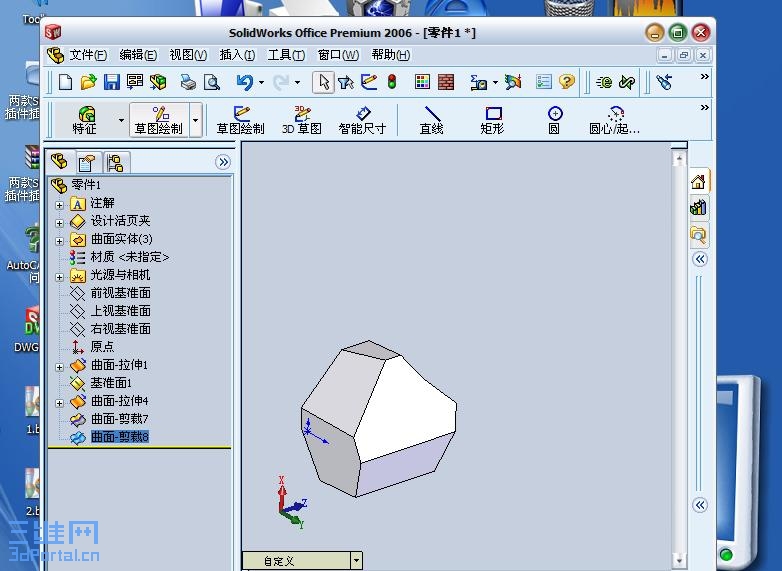Click the viewport vertical scrollbar down arrow
The image size is (782, 571).
tap(679, 561)
